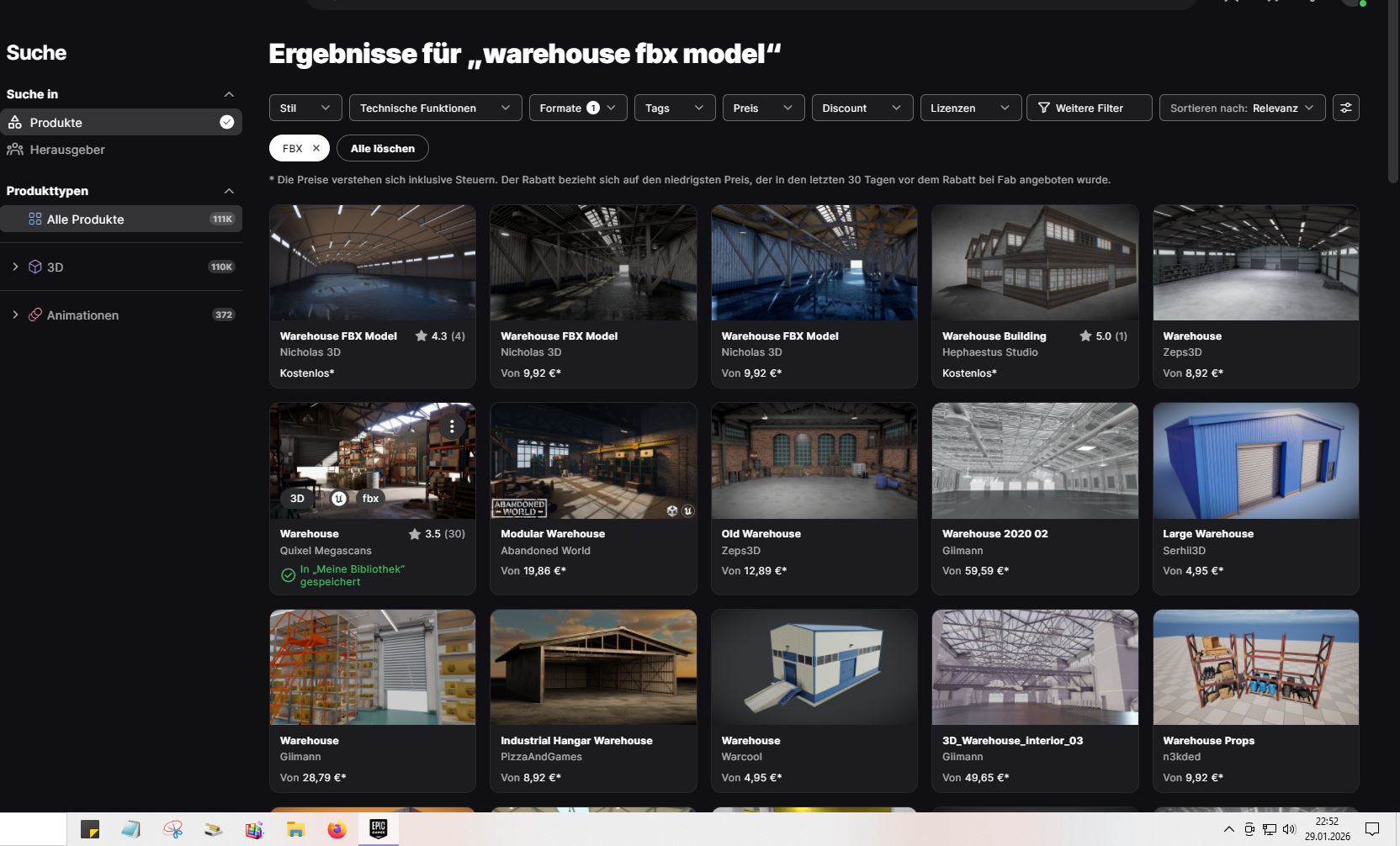The height and width of the screenshot is (846, 1400).
Task: Open the Weitere Filter button
Action: tap(1090, 108)
